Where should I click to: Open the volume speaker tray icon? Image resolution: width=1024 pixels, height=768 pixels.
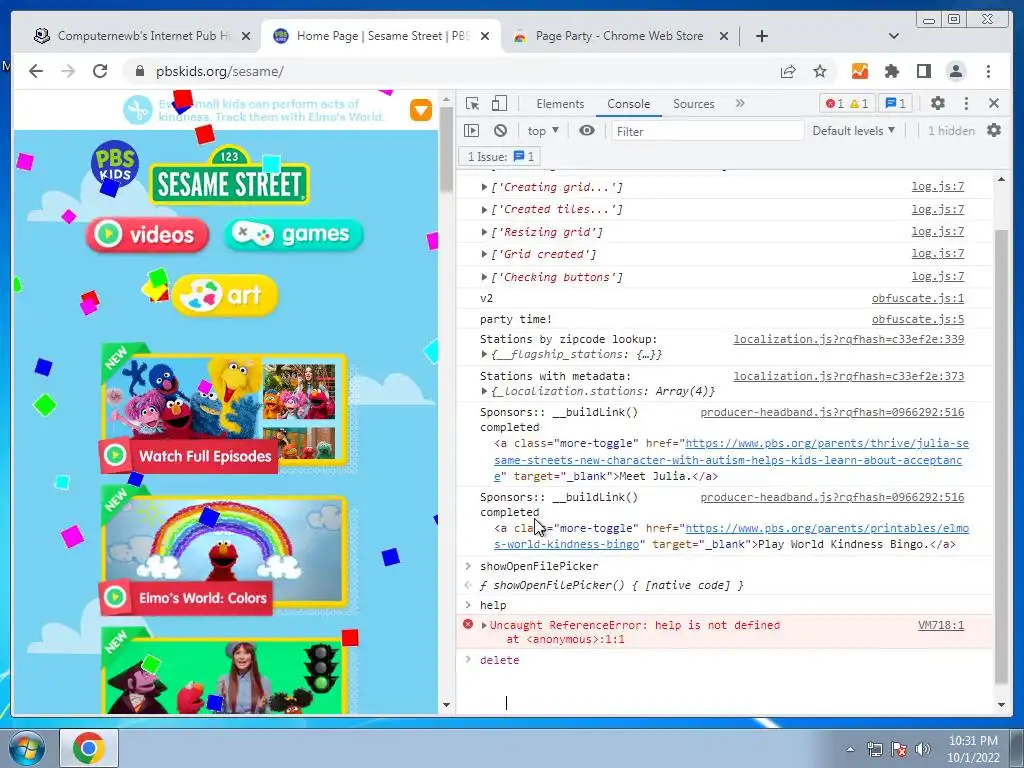click(x=923, y=749)
